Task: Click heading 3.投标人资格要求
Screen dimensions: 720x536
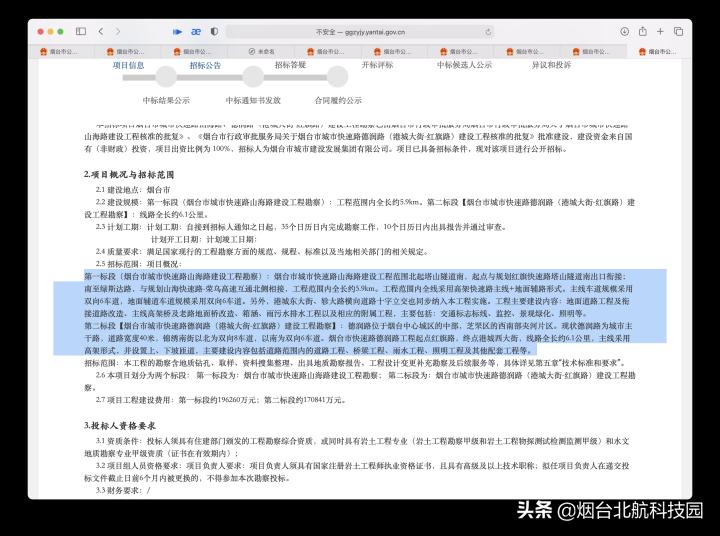Action: (120, 425)
